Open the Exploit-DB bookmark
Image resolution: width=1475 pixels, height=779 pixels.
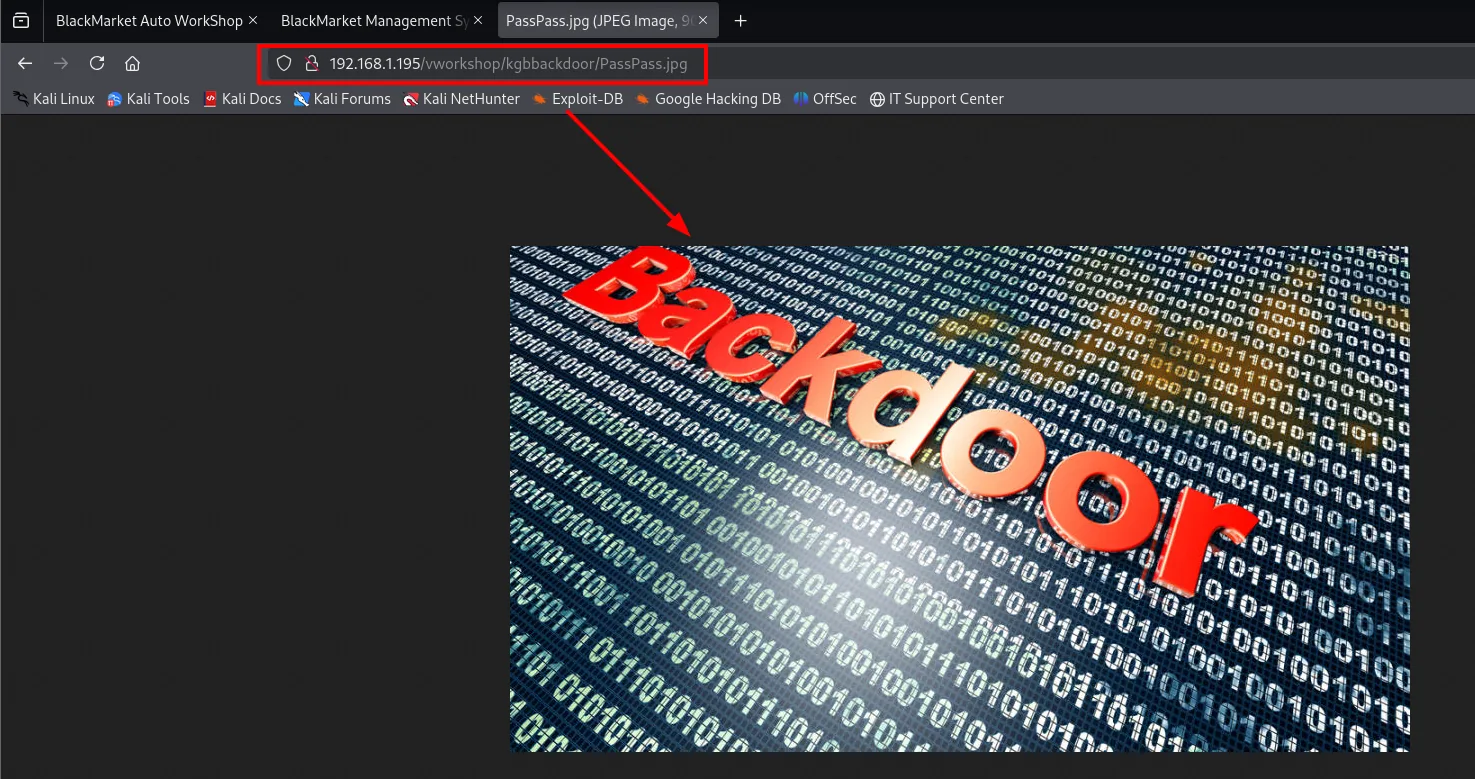click(578, 99)
